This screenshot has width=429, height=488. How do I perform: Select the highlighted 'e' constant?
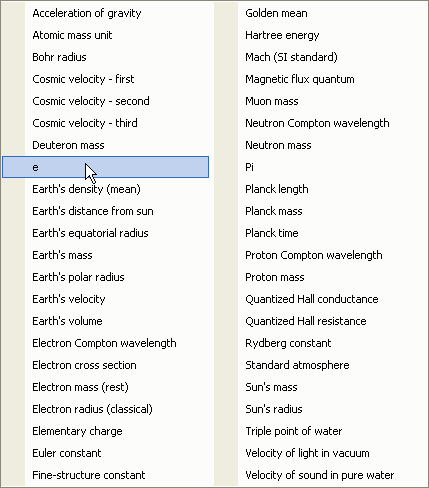pyautogui.click(x=105, y=167)
